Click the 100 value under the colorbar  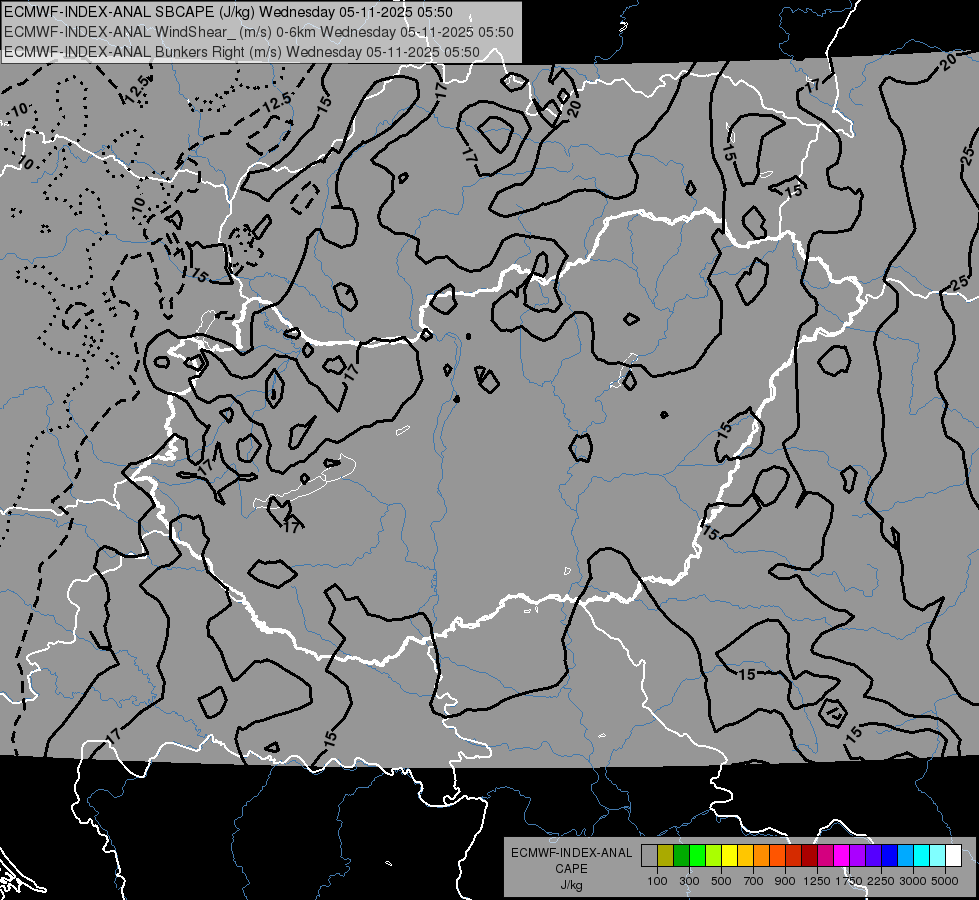(657, 881)
